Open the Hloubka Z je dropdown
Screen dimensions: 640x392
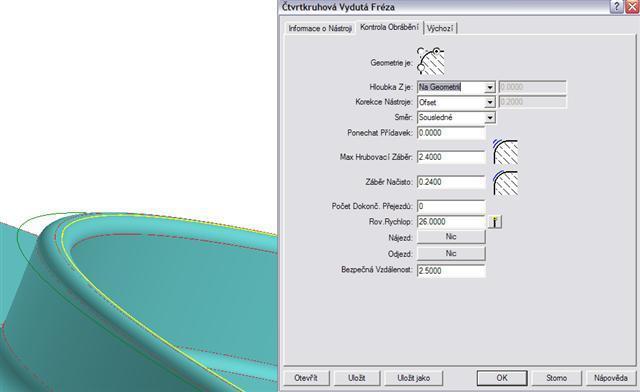[490, 87]
